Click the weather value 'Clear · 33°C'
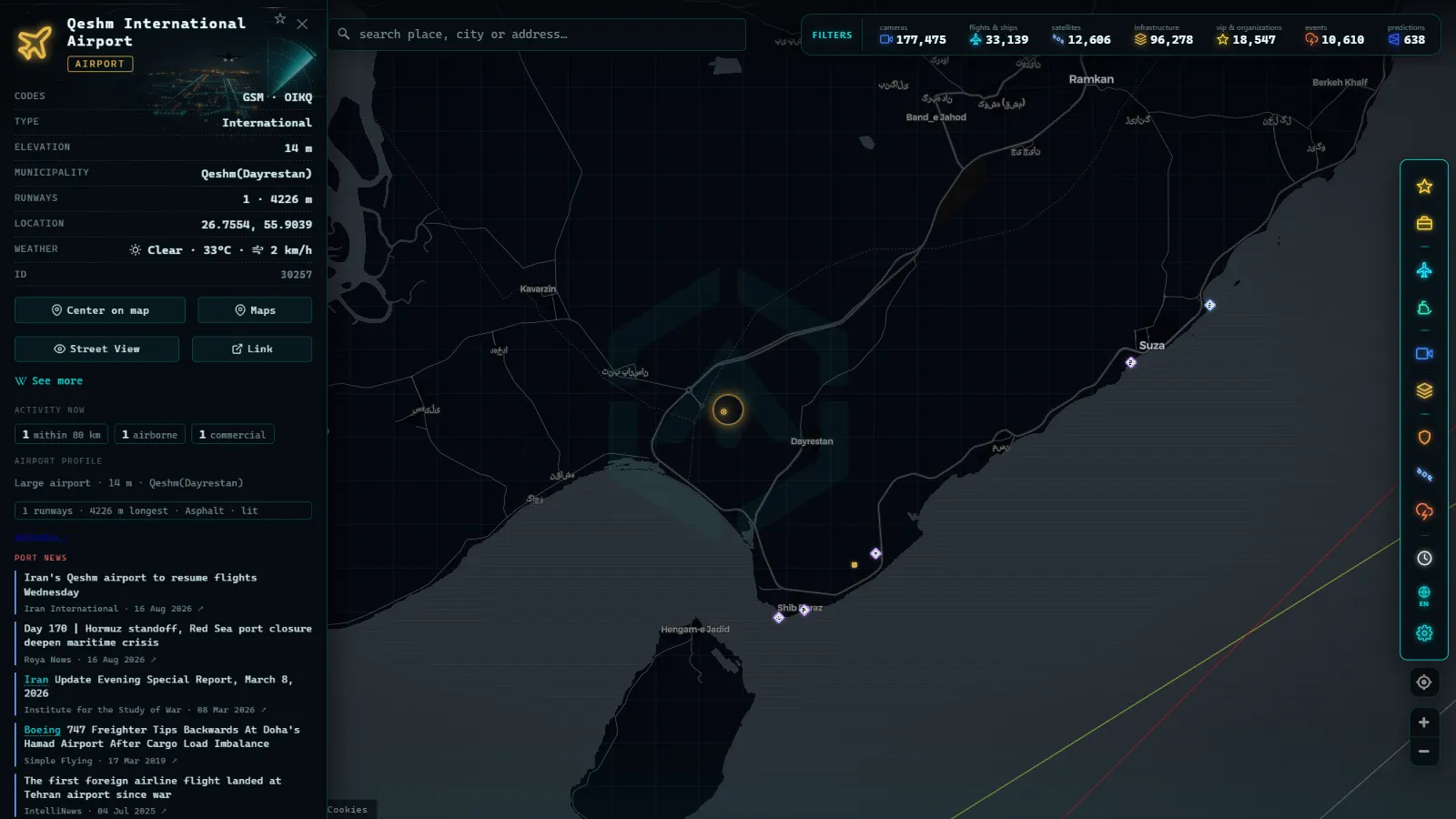The width and height of the screenshot is (1456, 819). coord(189,250)
